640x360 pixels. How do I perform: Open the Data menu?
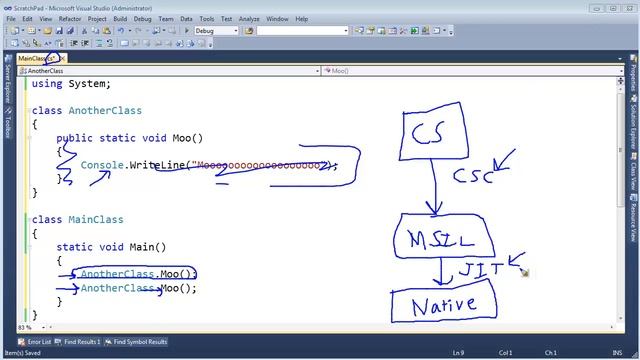pyautogui.click(x=186, y=19)
